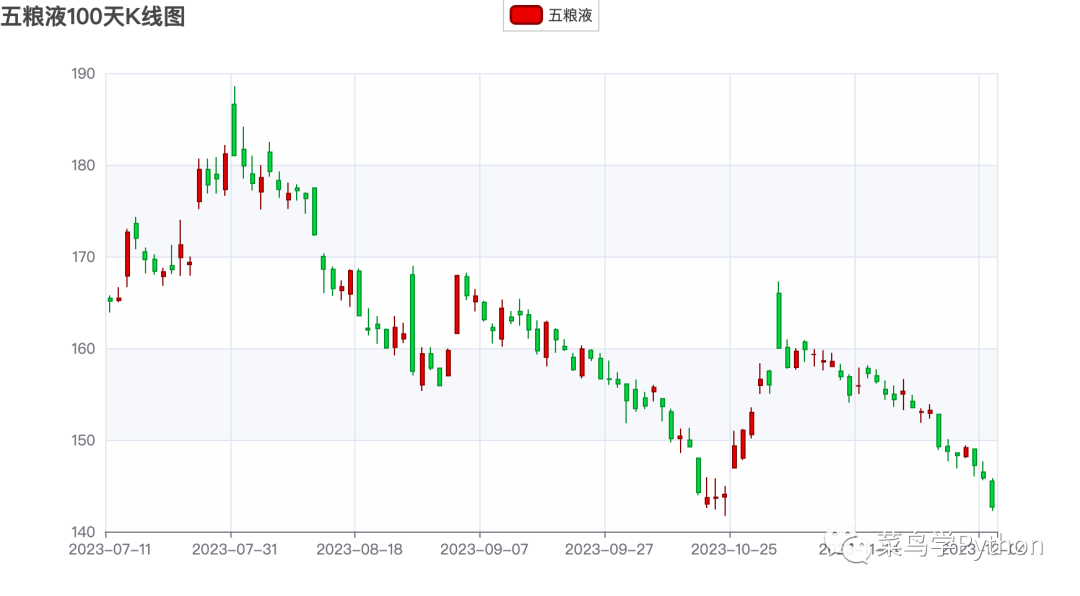
Task: Click the 2023-07-11 date label
Action: (110, 550)
